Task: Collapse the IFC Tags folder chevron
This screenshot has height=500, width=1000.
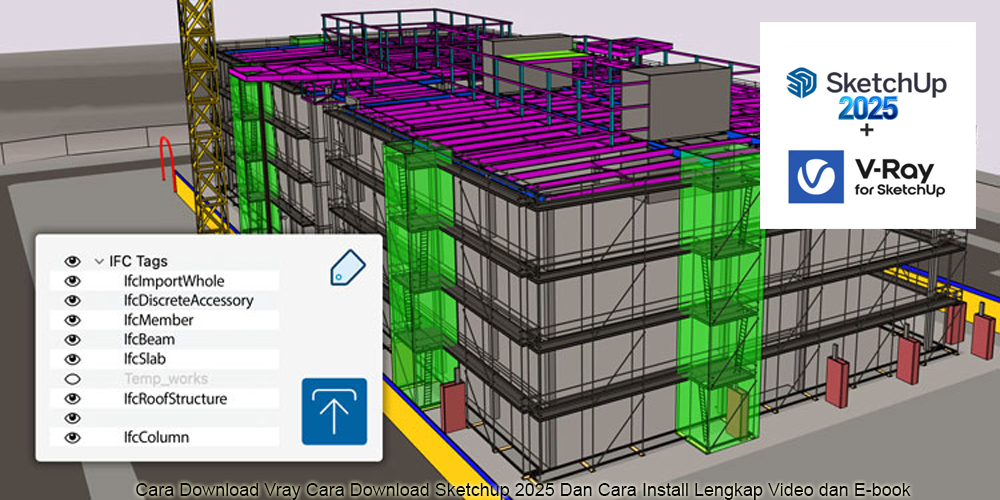Action: pos(99,261)
